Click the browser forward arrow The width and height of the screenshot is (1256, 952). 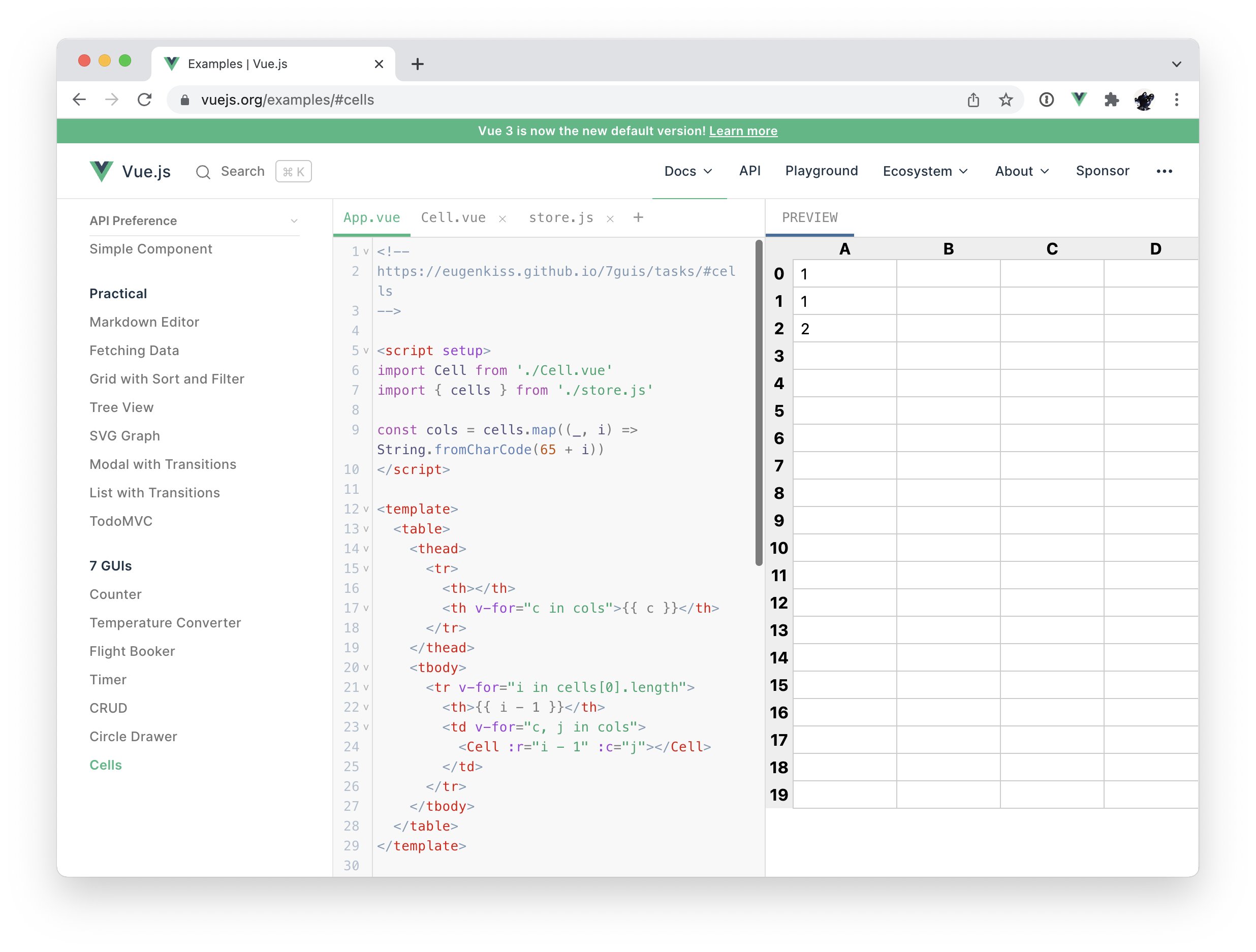pos(112,100)
